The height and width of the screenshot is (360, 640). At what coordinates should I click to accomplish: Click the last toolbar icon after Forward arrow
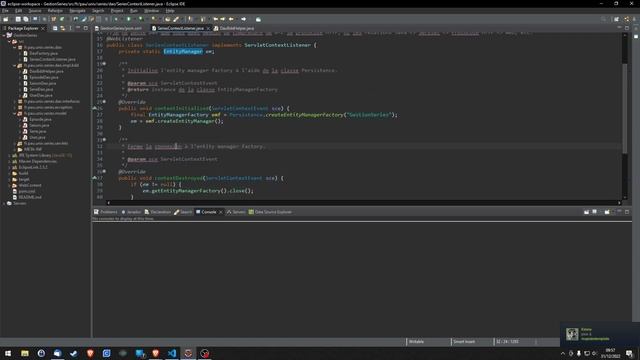coord(258,19)
